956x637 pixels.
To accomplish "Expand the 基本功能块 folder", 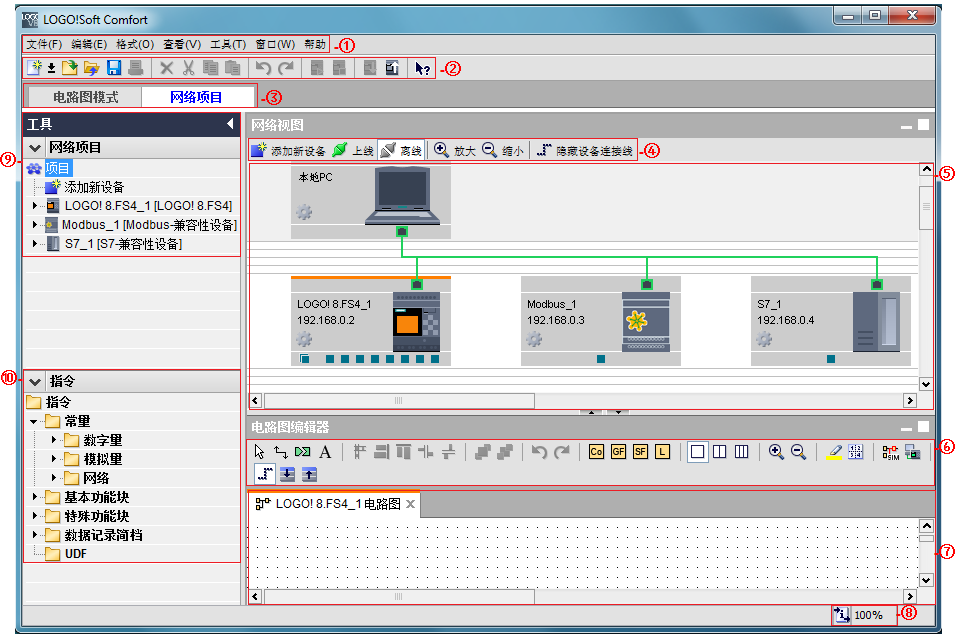I will [x=34, y=497].
